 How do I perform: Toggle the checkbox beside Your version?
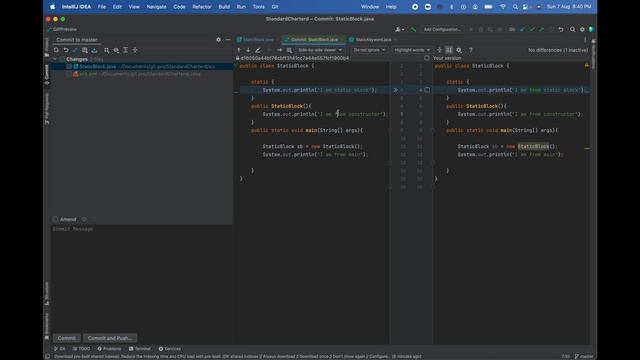pos(427,58)
